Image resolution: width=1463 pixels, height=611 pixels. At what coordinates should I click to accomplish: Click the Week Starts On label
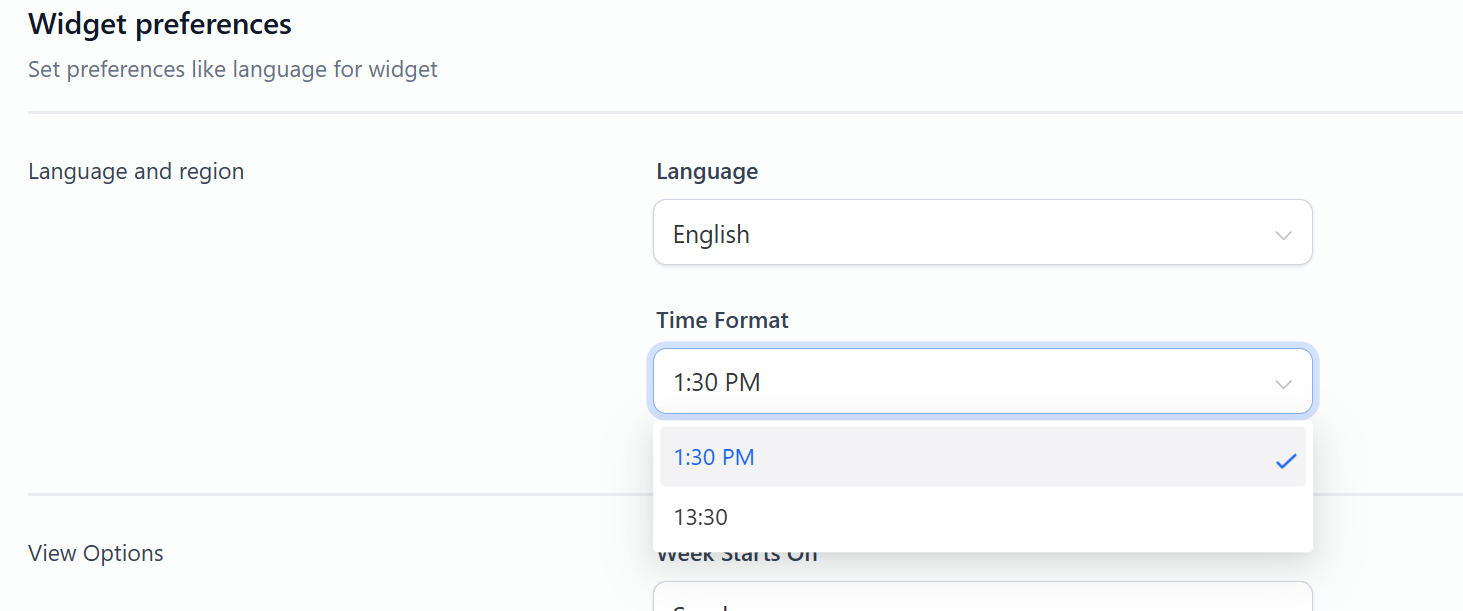736,551
